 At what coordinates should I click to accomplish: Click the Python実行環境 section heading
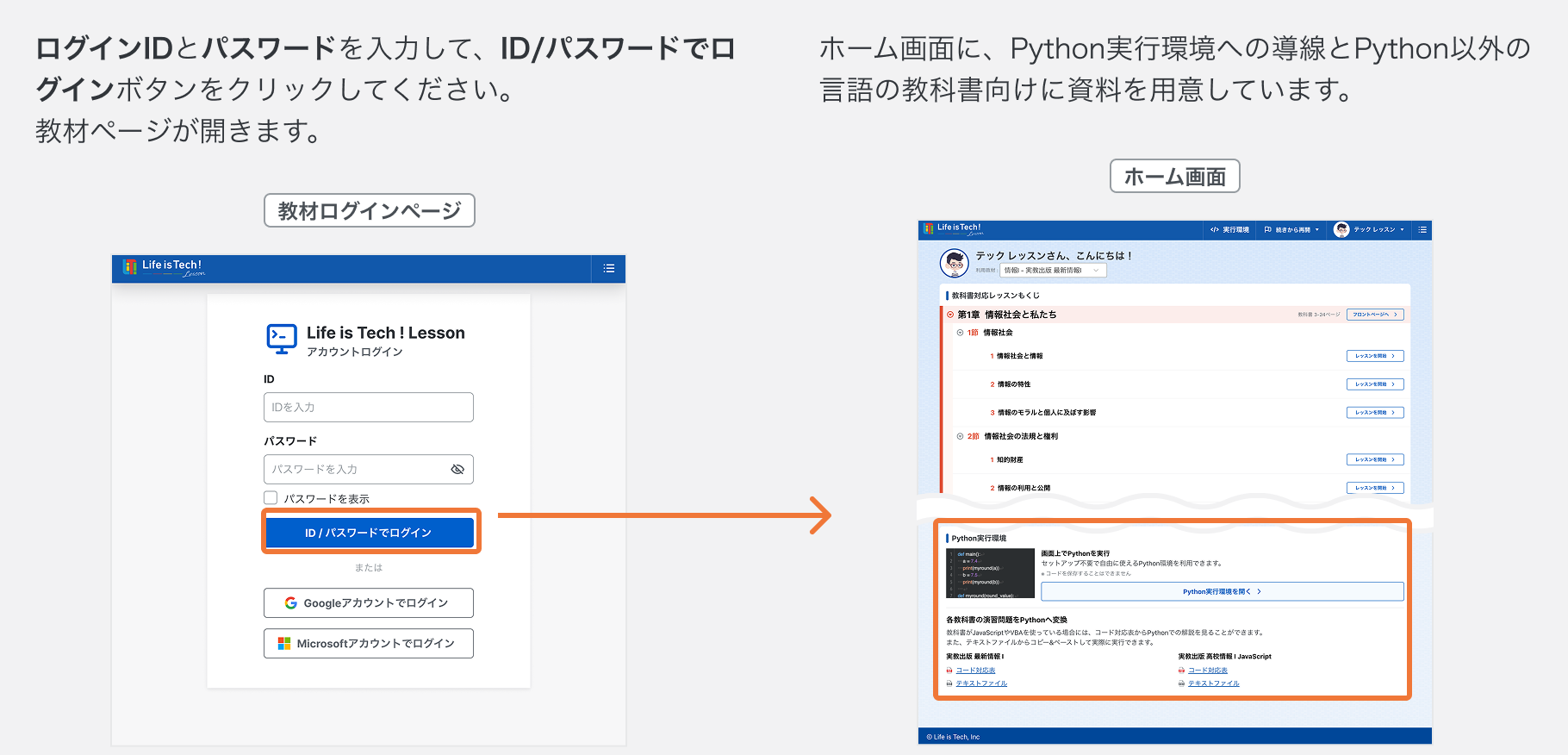point(979,538)
